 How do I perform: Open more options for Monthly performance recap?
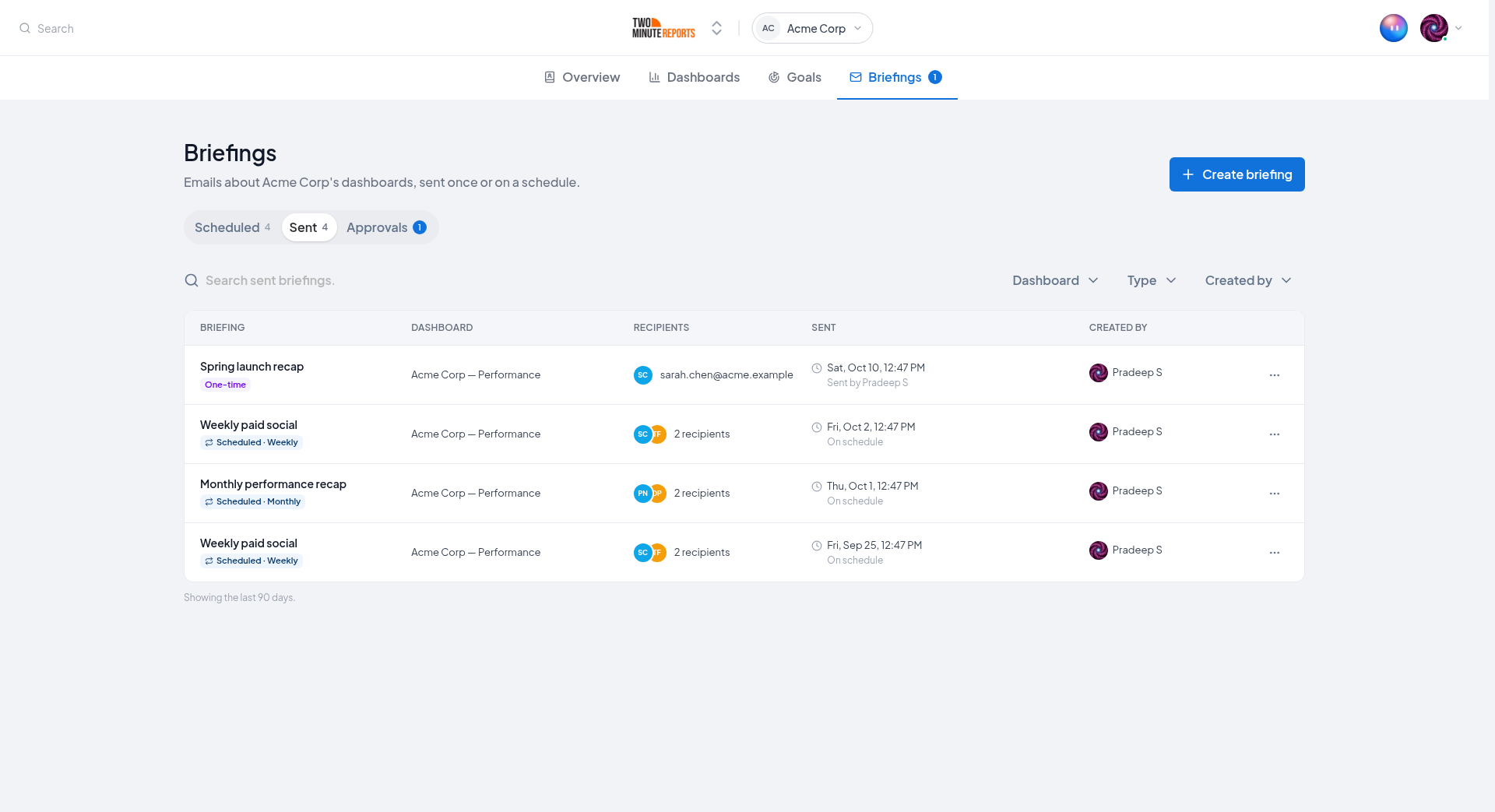(1275, 494)
